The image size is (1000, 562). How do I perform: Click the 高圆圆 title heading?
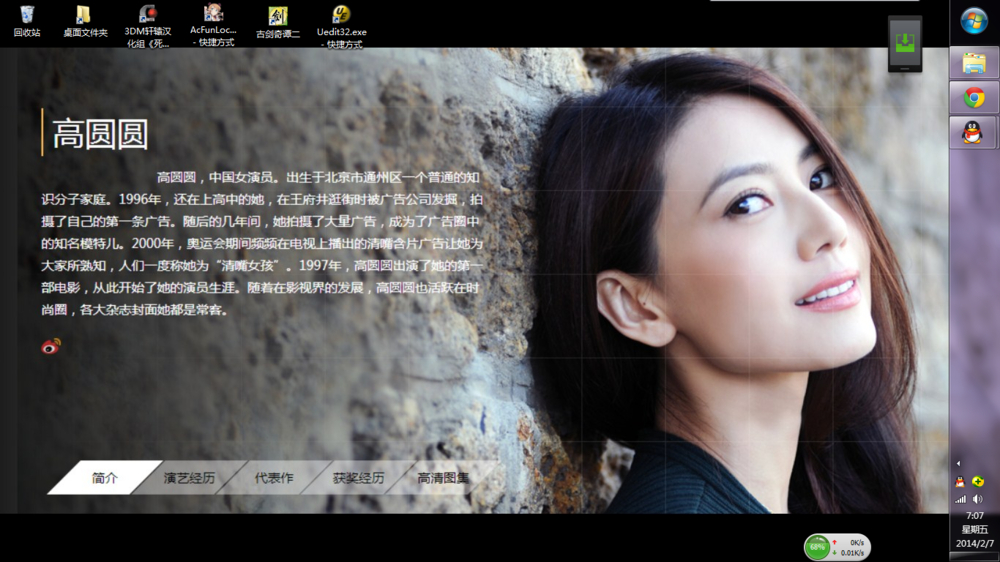coord(100,134)
